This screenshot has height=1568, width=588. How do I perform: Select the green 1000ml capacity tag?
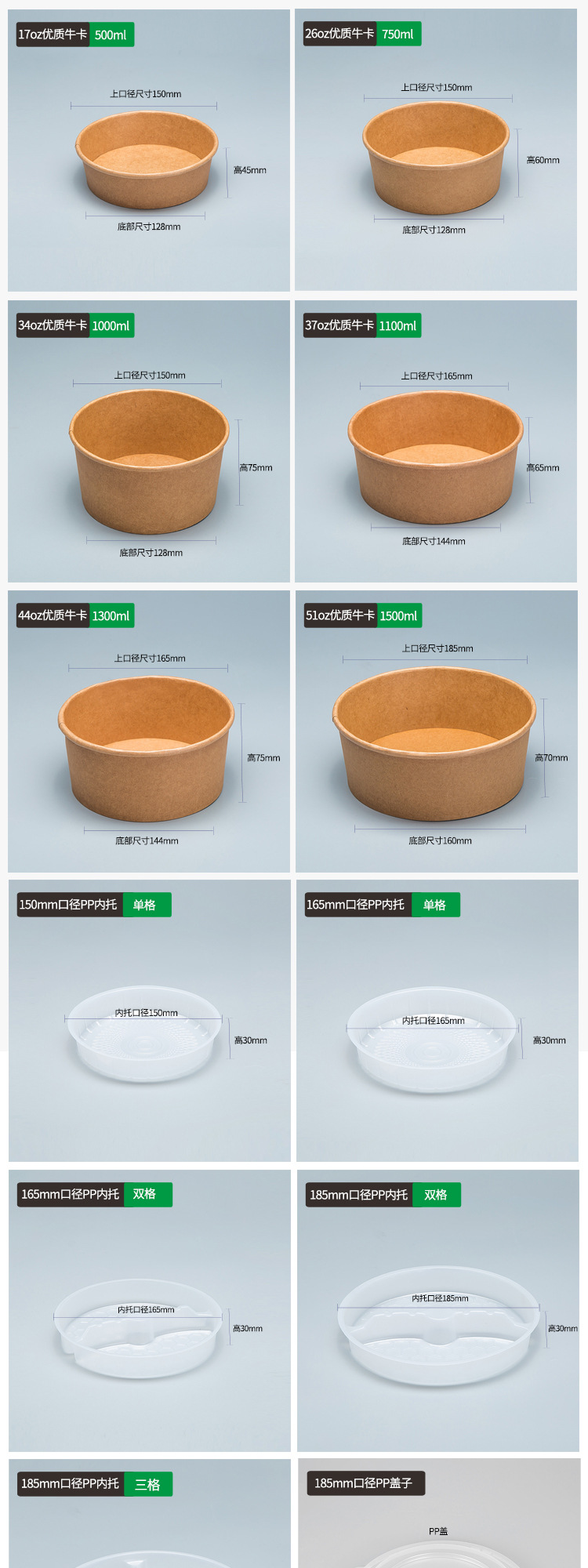[x=111, y=325]
